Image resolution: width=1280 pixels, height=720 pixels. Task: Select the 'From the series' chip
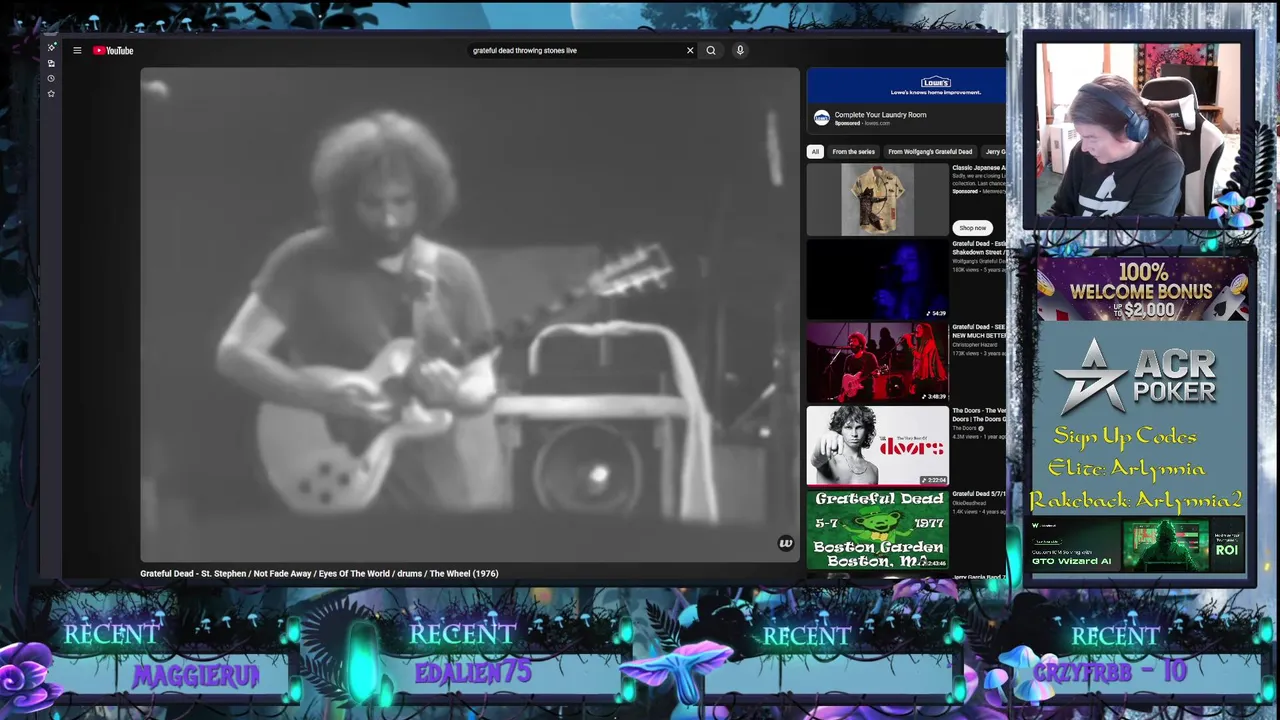[x=853, y=152]
